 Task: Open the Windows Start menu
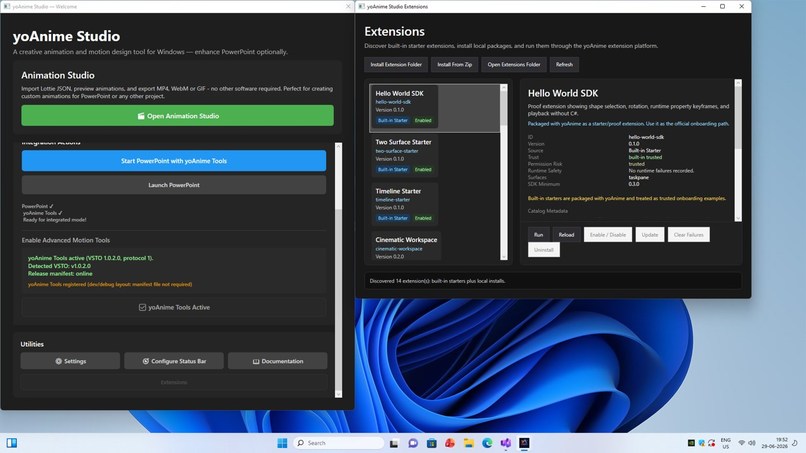(282, 443)
